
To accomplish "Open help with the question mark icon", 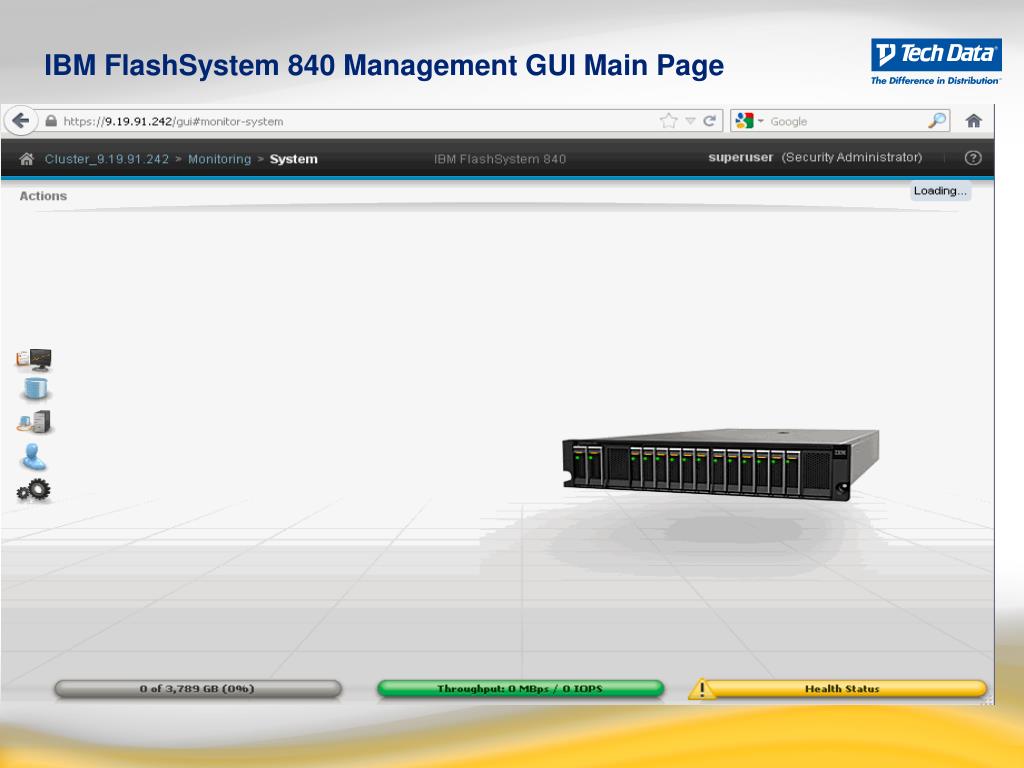I will coord(972,157).
